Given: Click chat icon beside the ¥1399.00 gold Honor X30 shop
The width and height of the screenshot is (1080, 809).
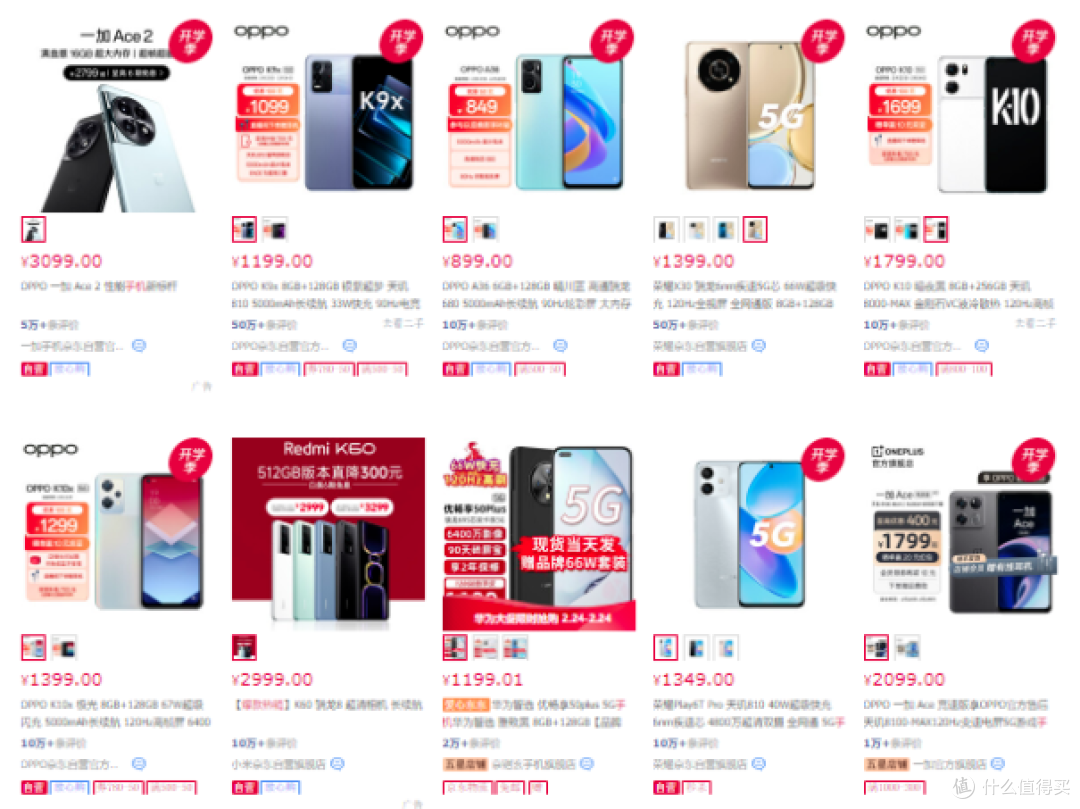Looking at the screenshot, I should [758, 346].
